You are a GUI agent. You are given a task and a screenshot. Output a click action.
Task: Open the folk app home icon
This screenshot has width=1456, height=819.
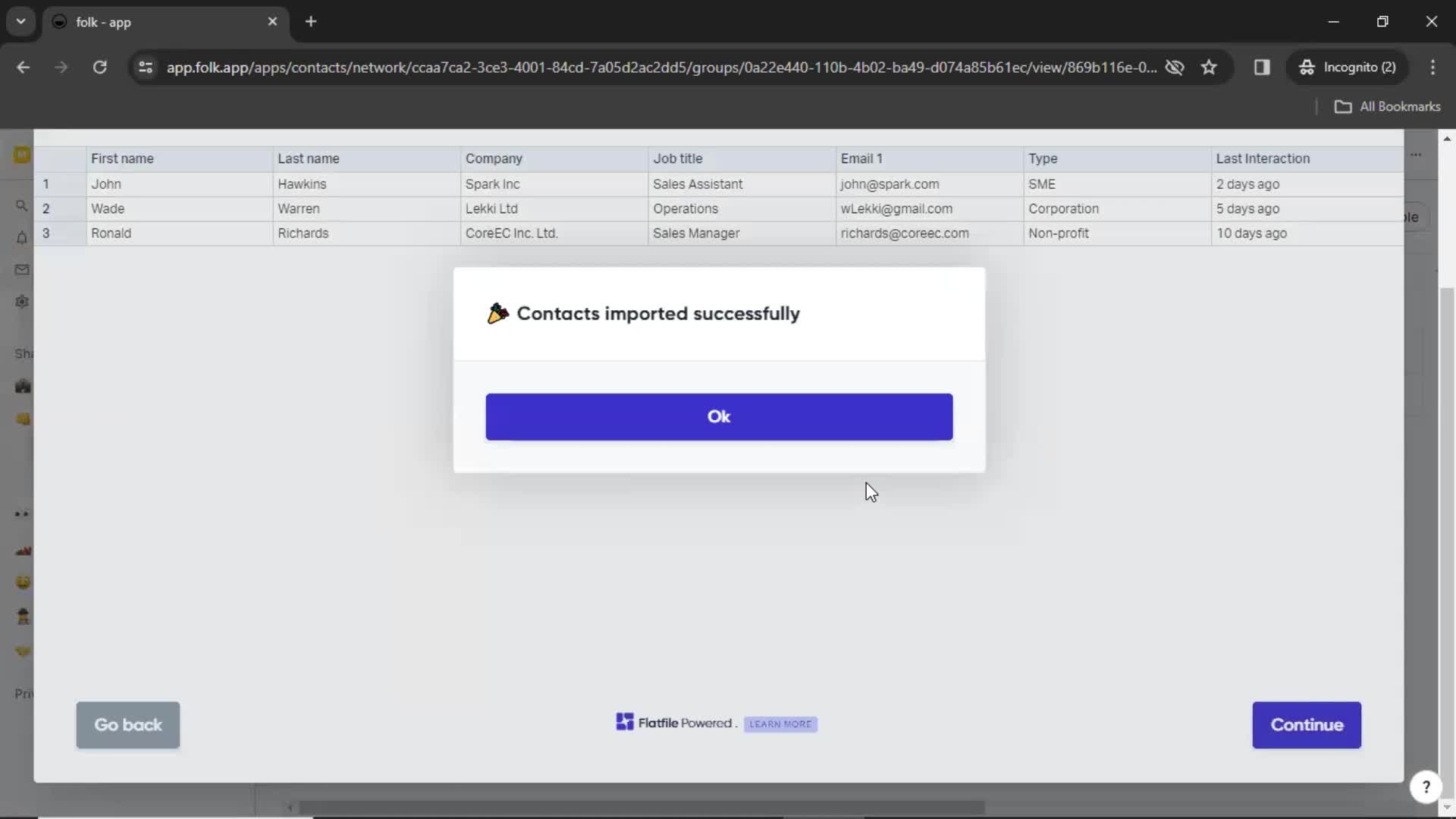pos(22,155)
